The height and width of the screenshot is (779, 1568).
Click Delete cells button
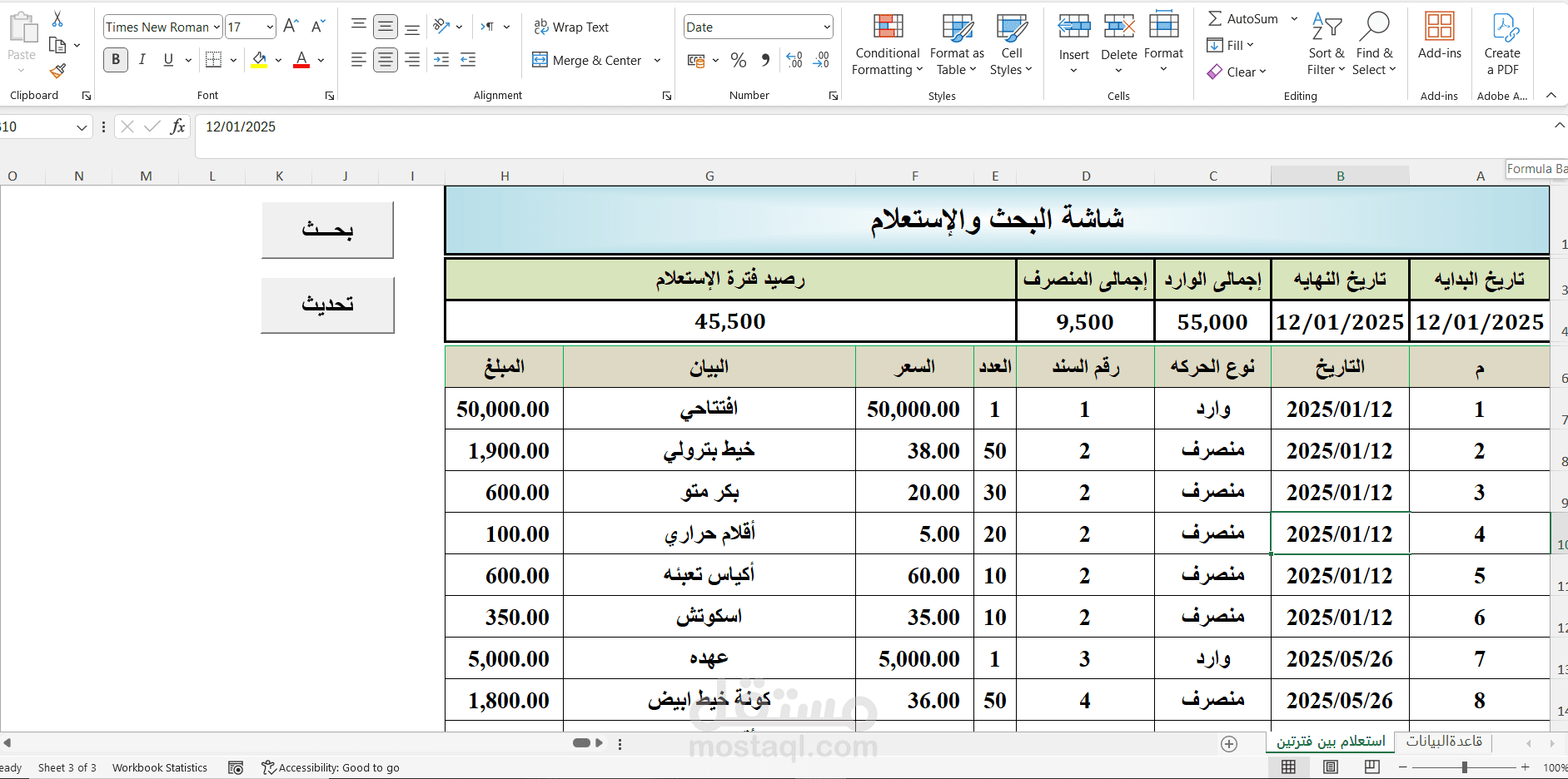(1119, 45)
